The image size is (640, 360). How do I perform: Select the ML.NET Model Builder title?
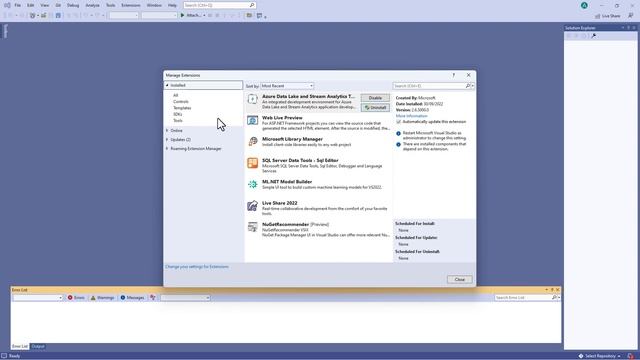click(x=287, y=182)
